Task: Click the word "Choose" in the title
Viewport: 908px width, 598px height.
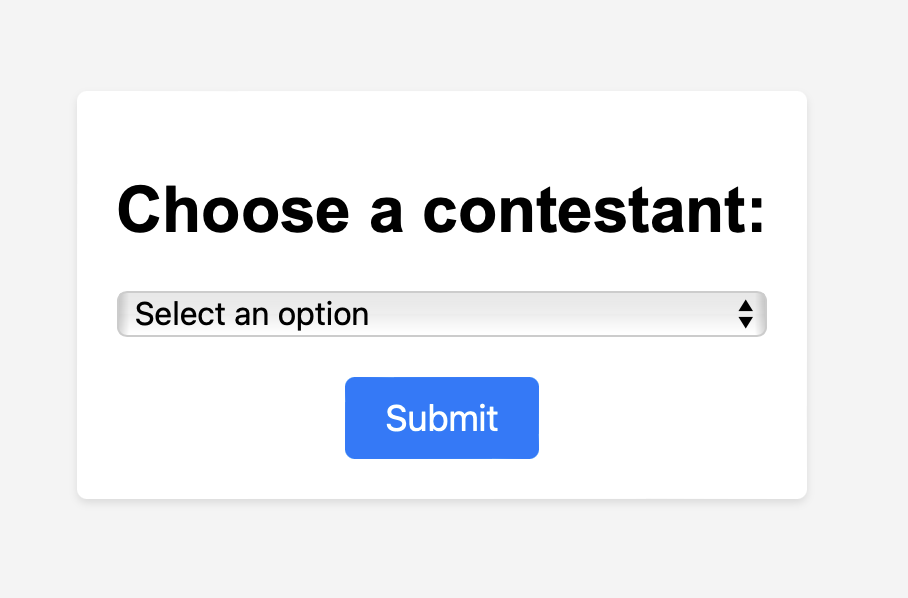Action: point(233,210)
